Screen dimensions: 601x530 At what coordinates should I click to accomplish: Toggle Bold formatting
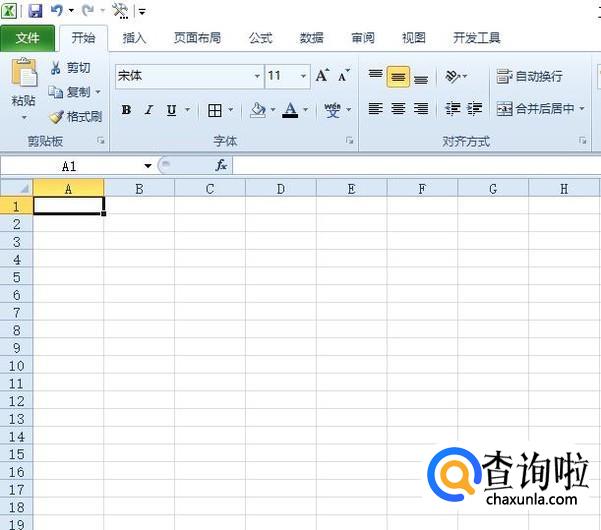click(x=126, y=110)
